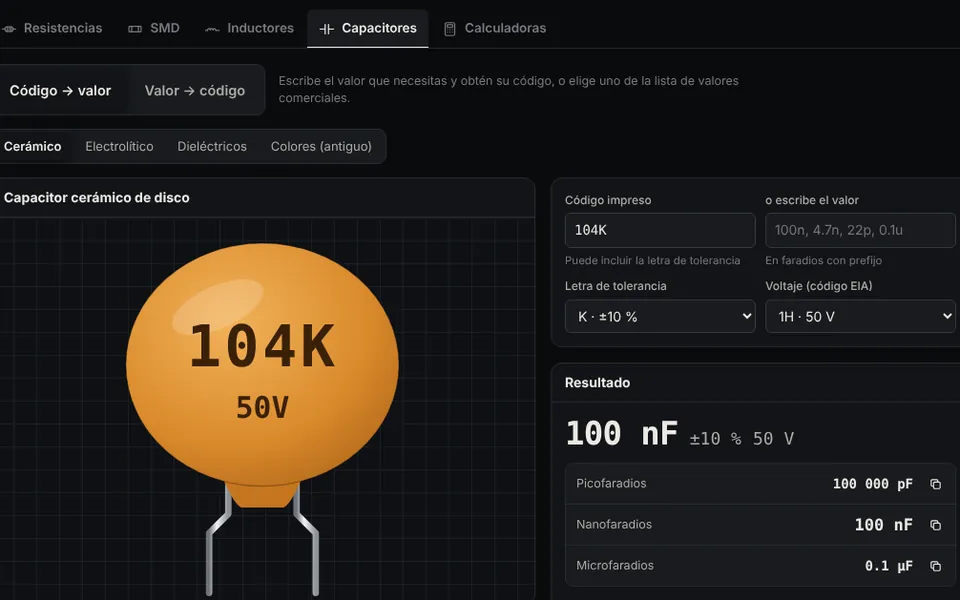Screen dimensions: 960x600
Task: Open the Letra de tolerancia dropdown
Action: click(x=660, y=317)
